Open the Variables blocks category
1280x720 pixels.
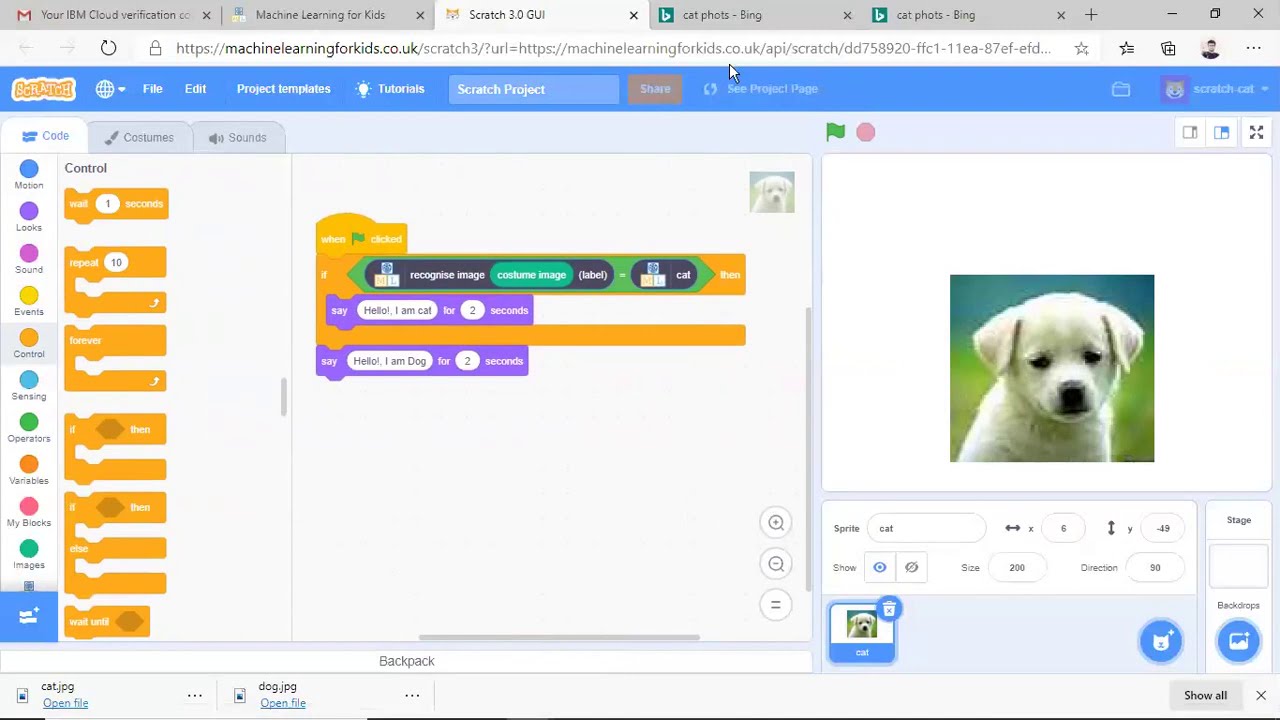click(29, 470)
